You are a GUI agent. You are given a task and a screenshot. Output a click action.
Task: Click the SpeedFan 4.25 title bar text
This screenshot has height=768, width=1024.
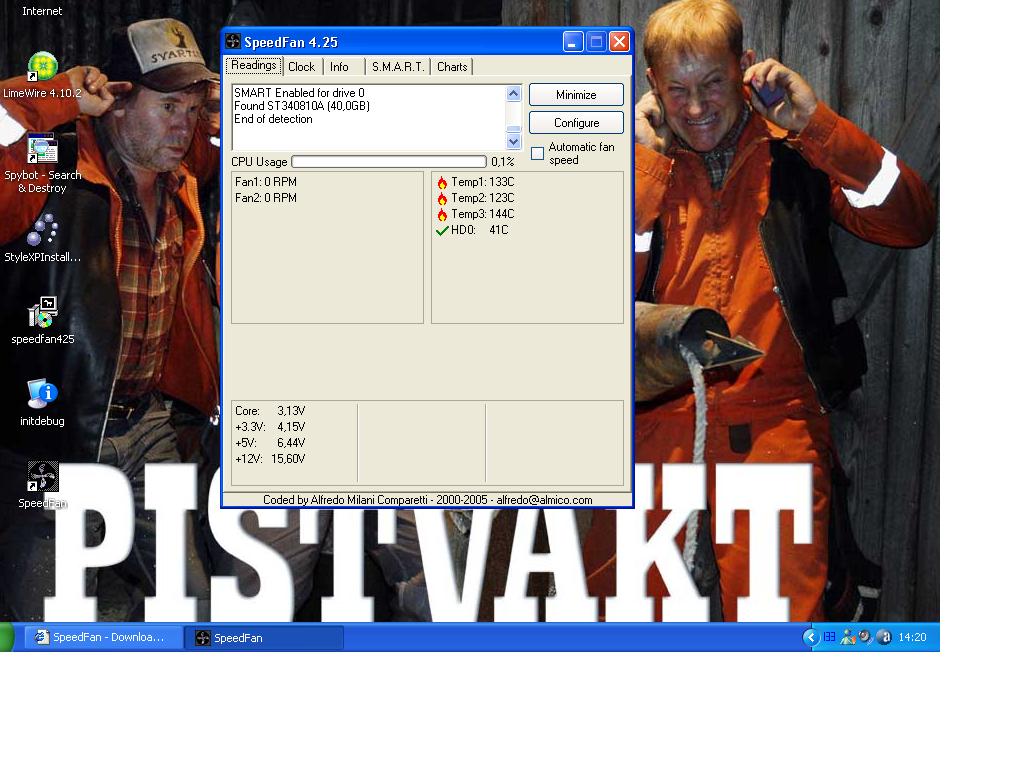pos(291,42)
